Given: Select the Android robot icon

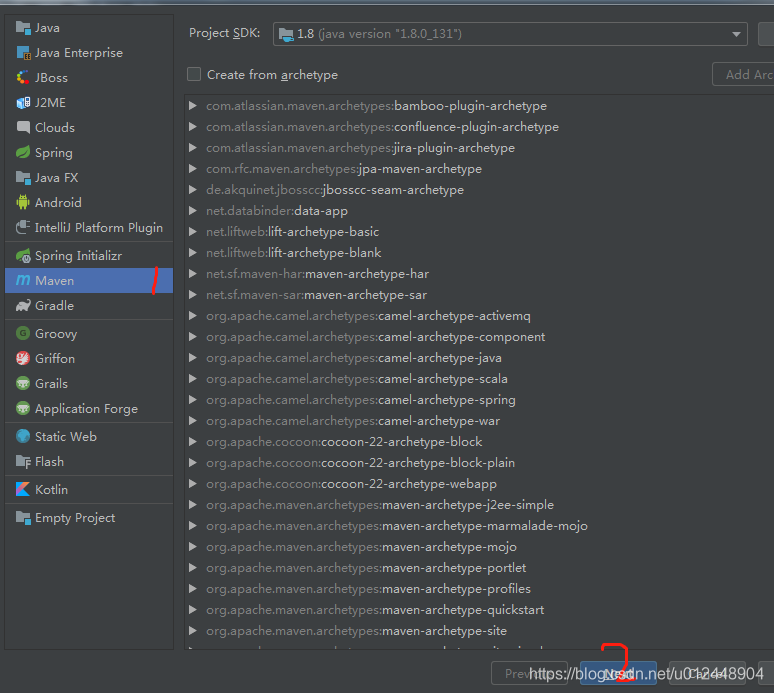Looking at the screenshot, I should coord(23,202).
